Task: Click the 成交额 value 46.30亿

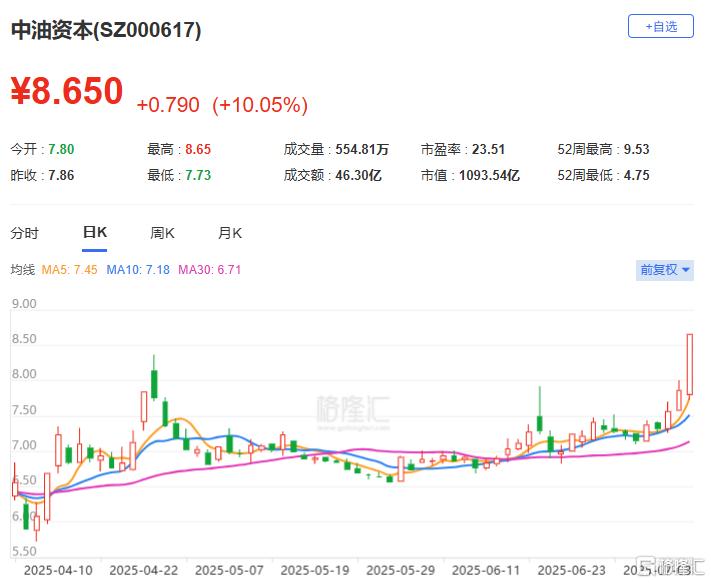Action: [358, 175]
